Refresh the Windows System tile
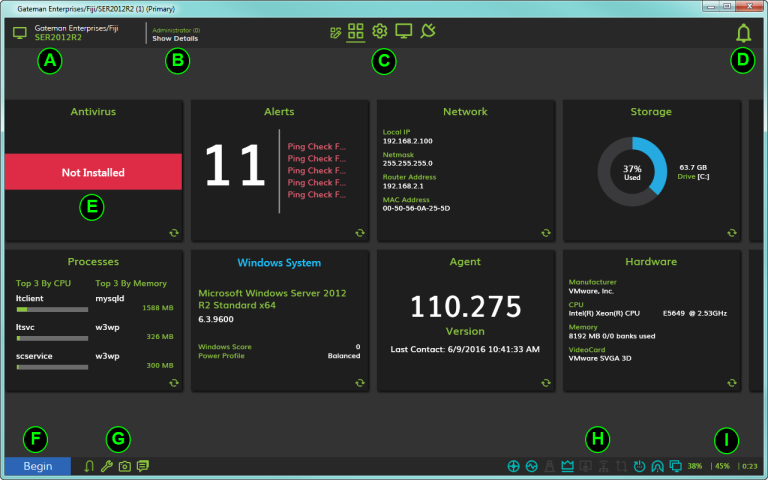 click(360, 383)
